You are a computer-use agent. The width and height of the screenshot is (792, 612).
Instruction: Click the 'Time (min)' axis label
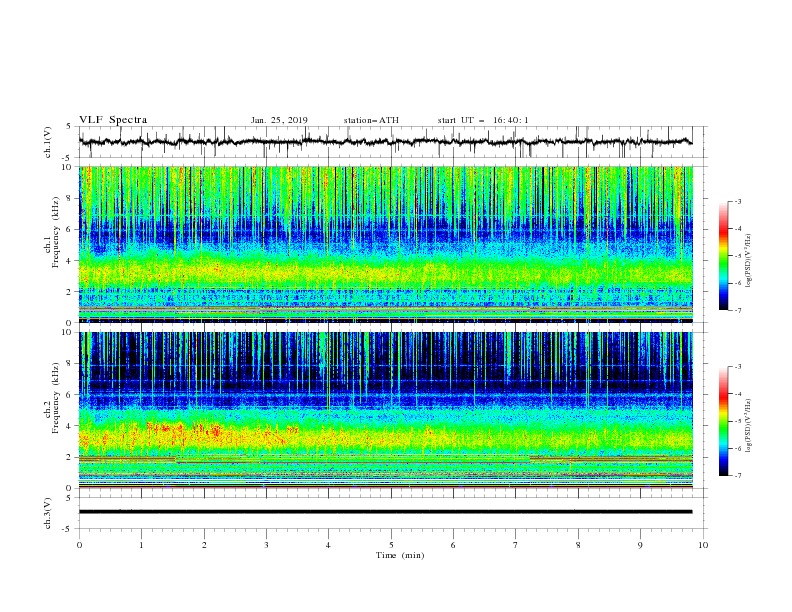point(400,555)
